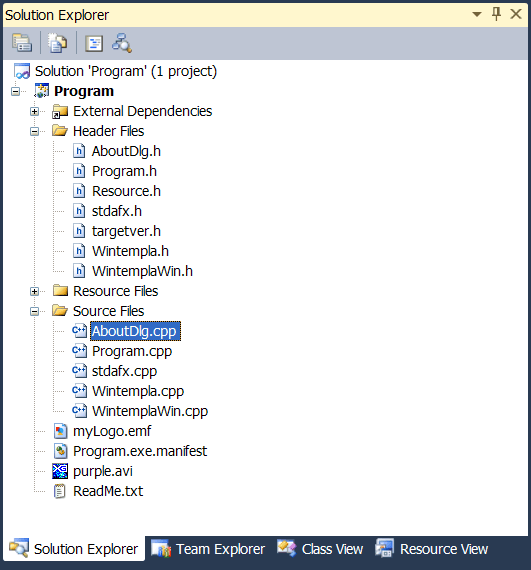The height and width of the screenshot is (570, 531).
Task: Collapse the Program project node
Action: pyautogui.click(x=15, y=91)
